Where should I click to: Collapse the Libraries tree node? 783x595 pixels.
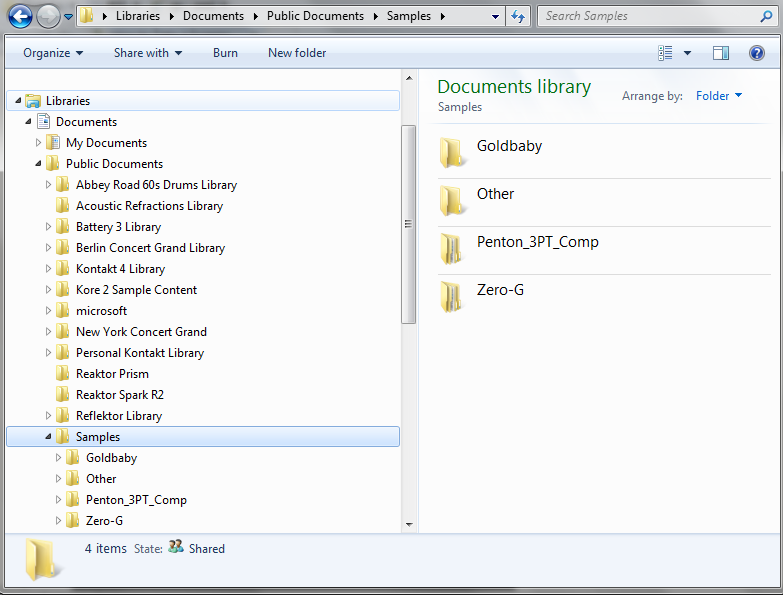pyautogui.click(x=18, y=101)
